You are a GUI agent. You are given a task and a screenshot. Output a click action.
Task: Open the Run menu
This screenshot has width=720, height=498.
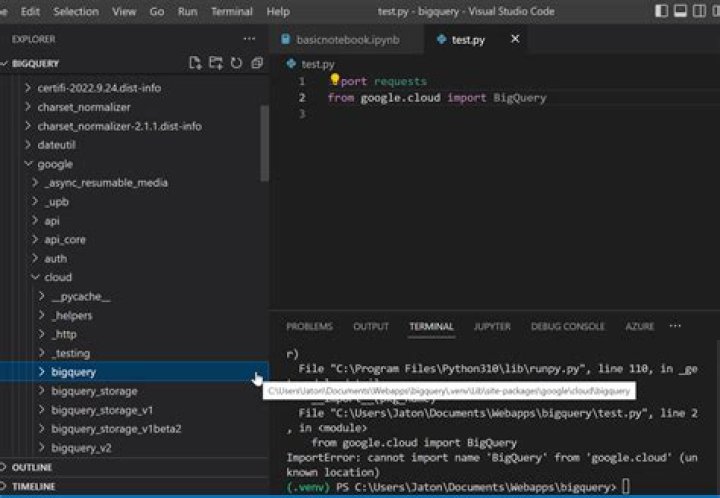point(187,11)
